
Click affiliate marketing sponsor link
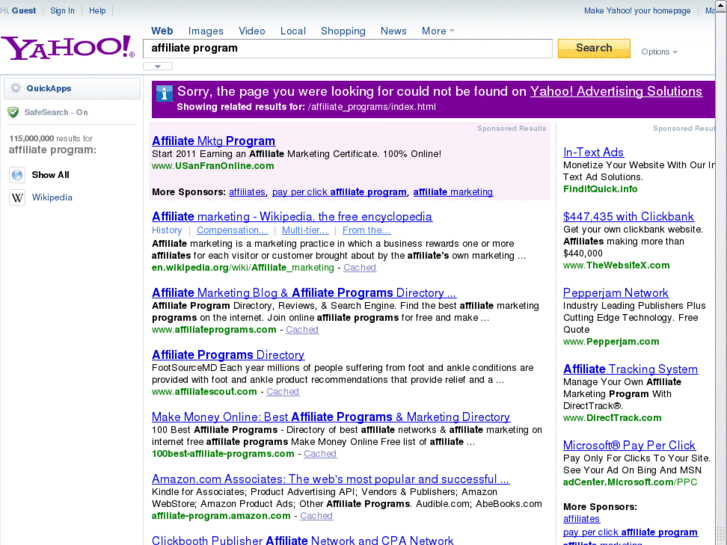453,192
